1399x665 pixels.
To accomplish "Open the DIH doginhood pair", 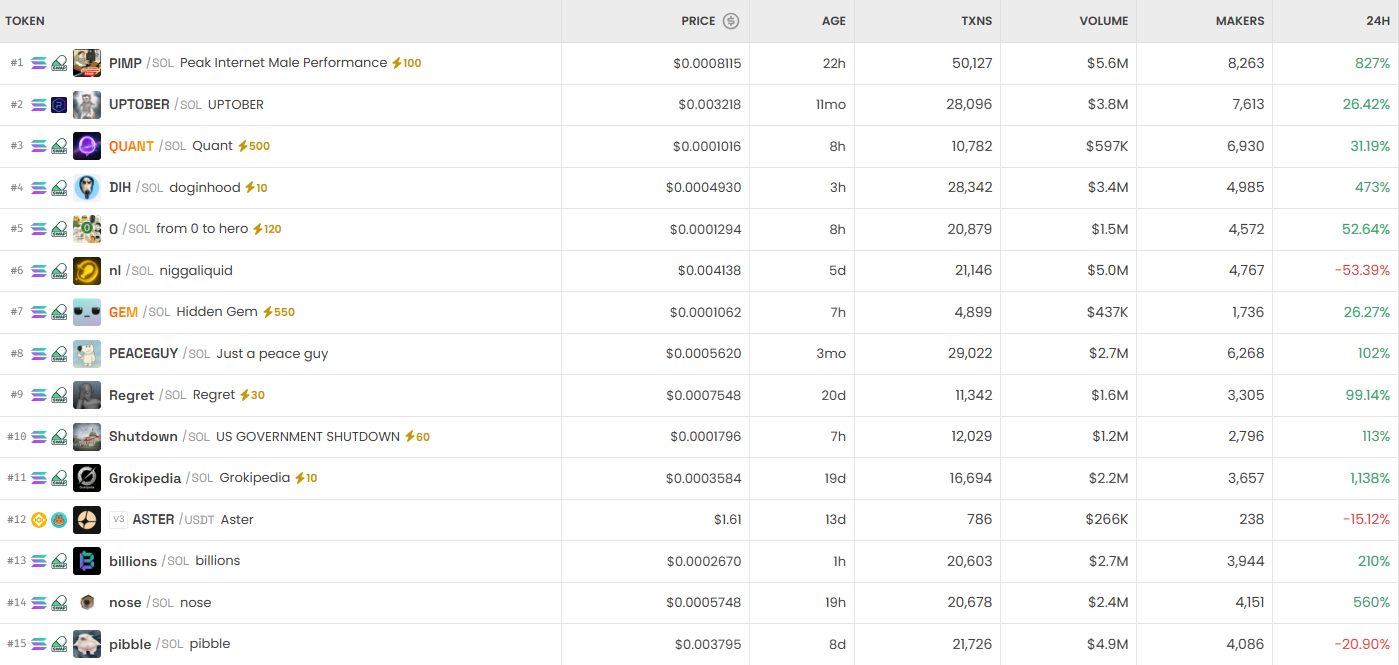I will click(120, 188).
